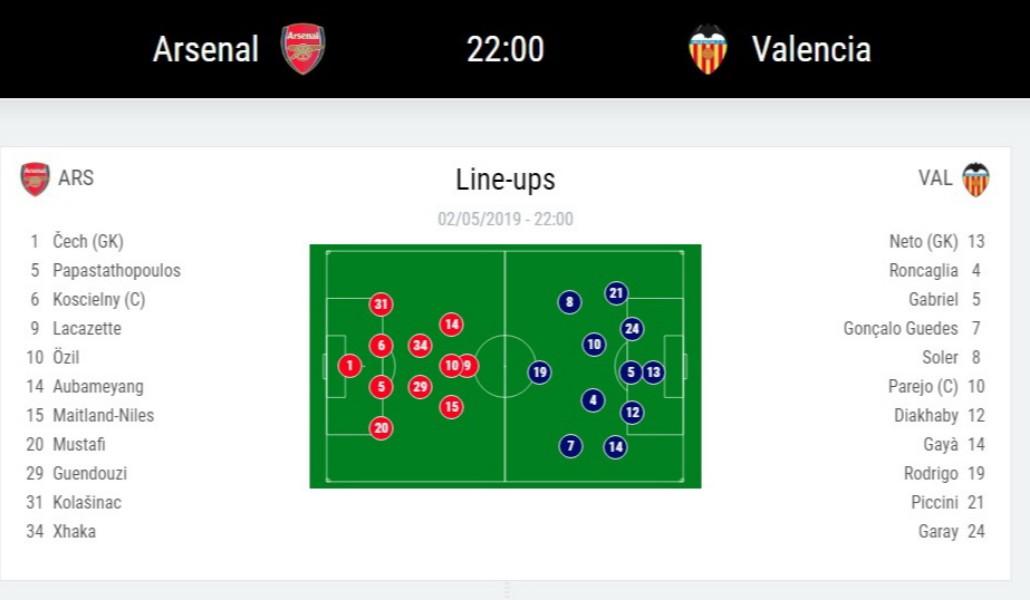The height and width of the screenshot is (600, 1030).
Task: Open Parejo (C) in the Valencia list
Action: click(923, 386)
